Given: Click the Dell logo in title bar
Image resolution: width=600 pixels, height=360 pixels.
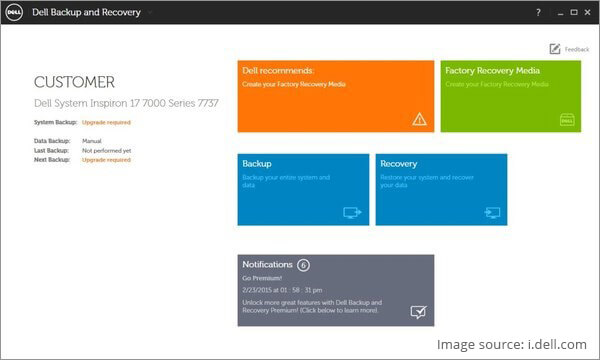Looking at the screenshot, I should [x=14, y=12].
